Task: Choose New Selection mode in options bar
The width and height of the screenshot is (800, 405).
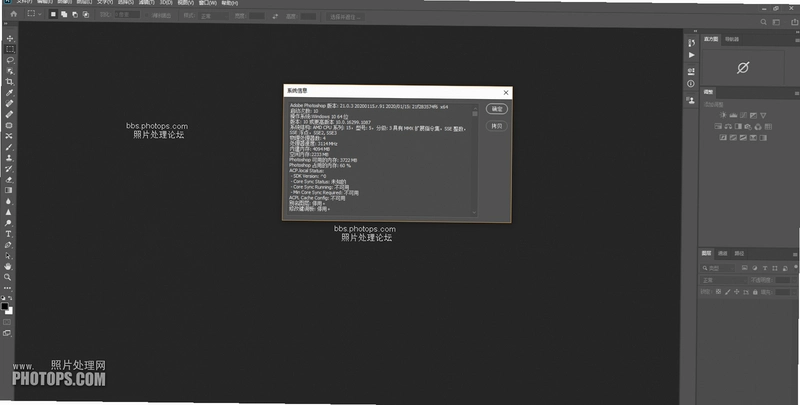Action: pyautogui.click(x=53, y=15)
